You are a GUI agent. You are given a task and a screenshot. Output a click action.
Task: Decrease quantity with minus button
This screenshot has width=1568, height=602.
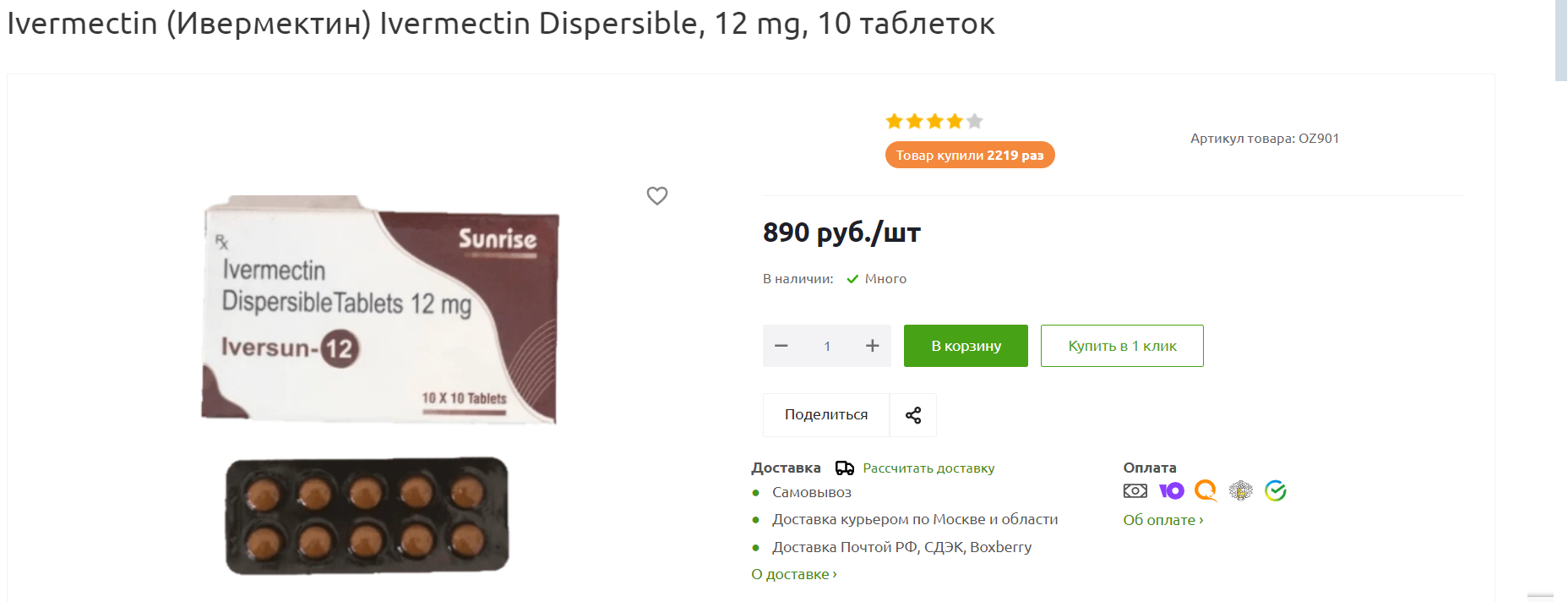(x=781, y=346)
